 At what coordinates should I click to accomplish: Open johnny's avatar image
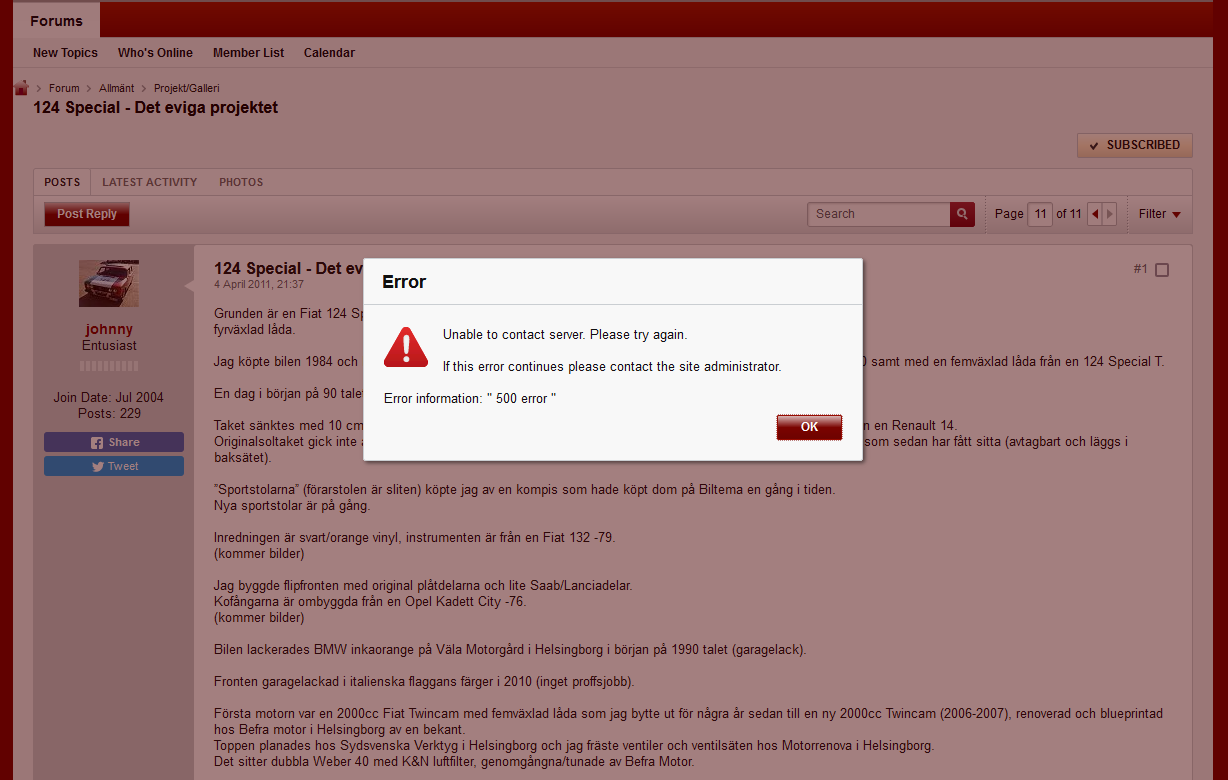[109, 283]
